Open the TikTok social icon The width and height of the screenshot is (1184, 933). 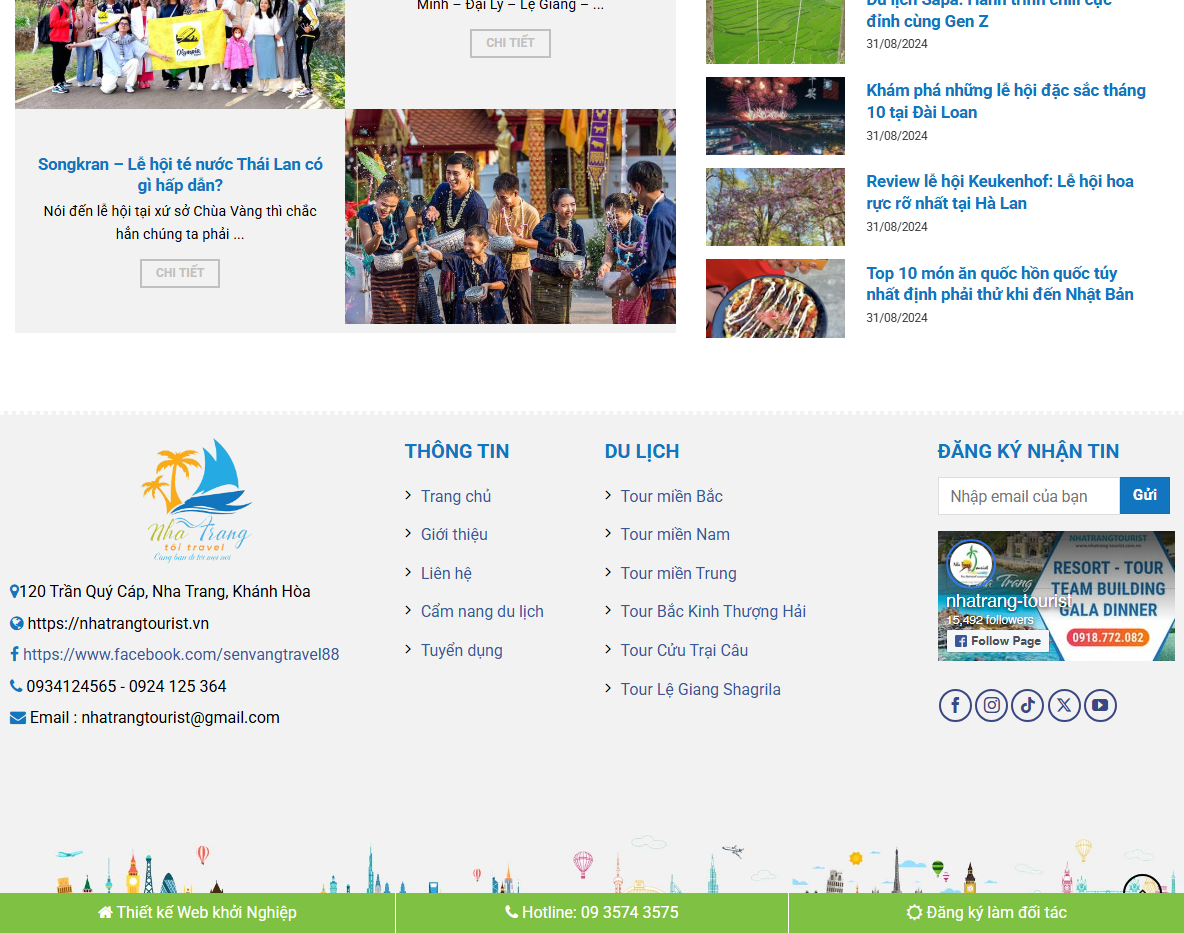tap(1027, 705)
